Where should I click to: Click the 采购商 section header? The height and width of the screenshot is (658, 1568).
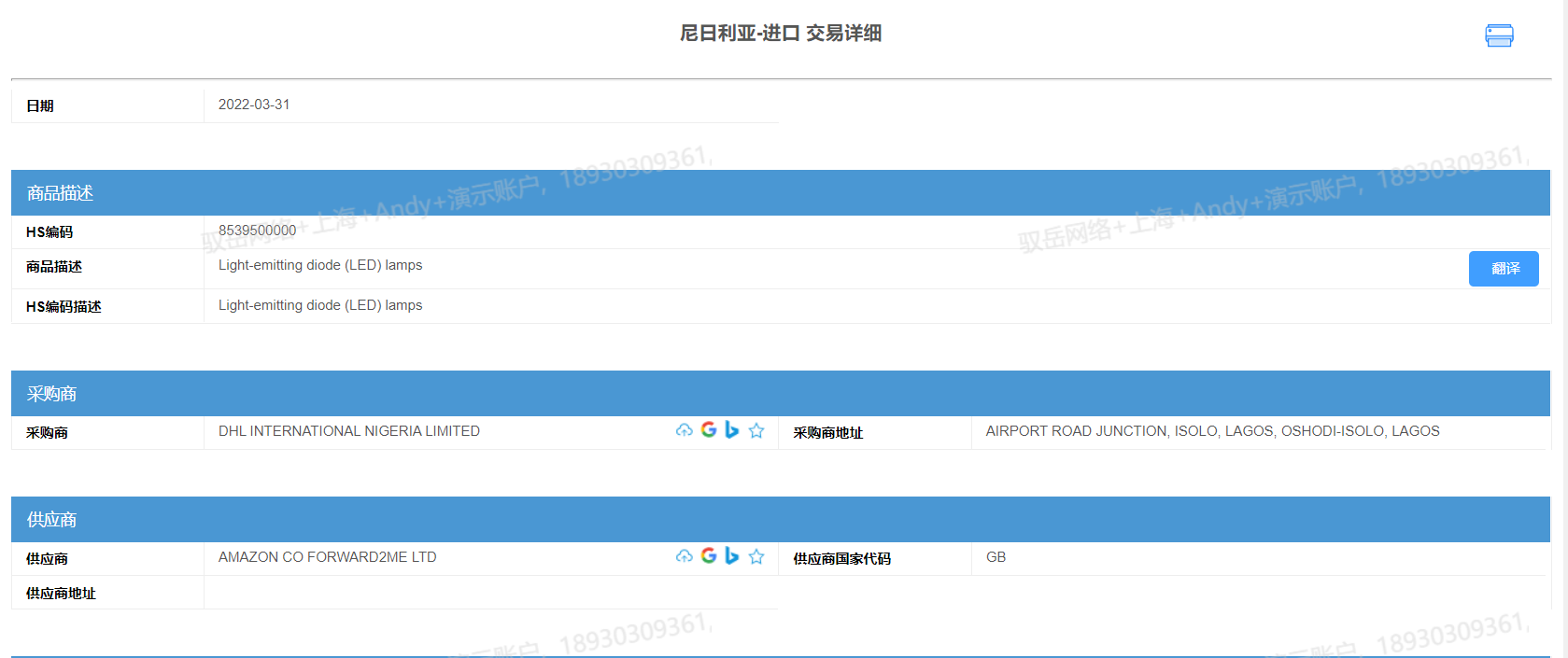pos(781,394)
